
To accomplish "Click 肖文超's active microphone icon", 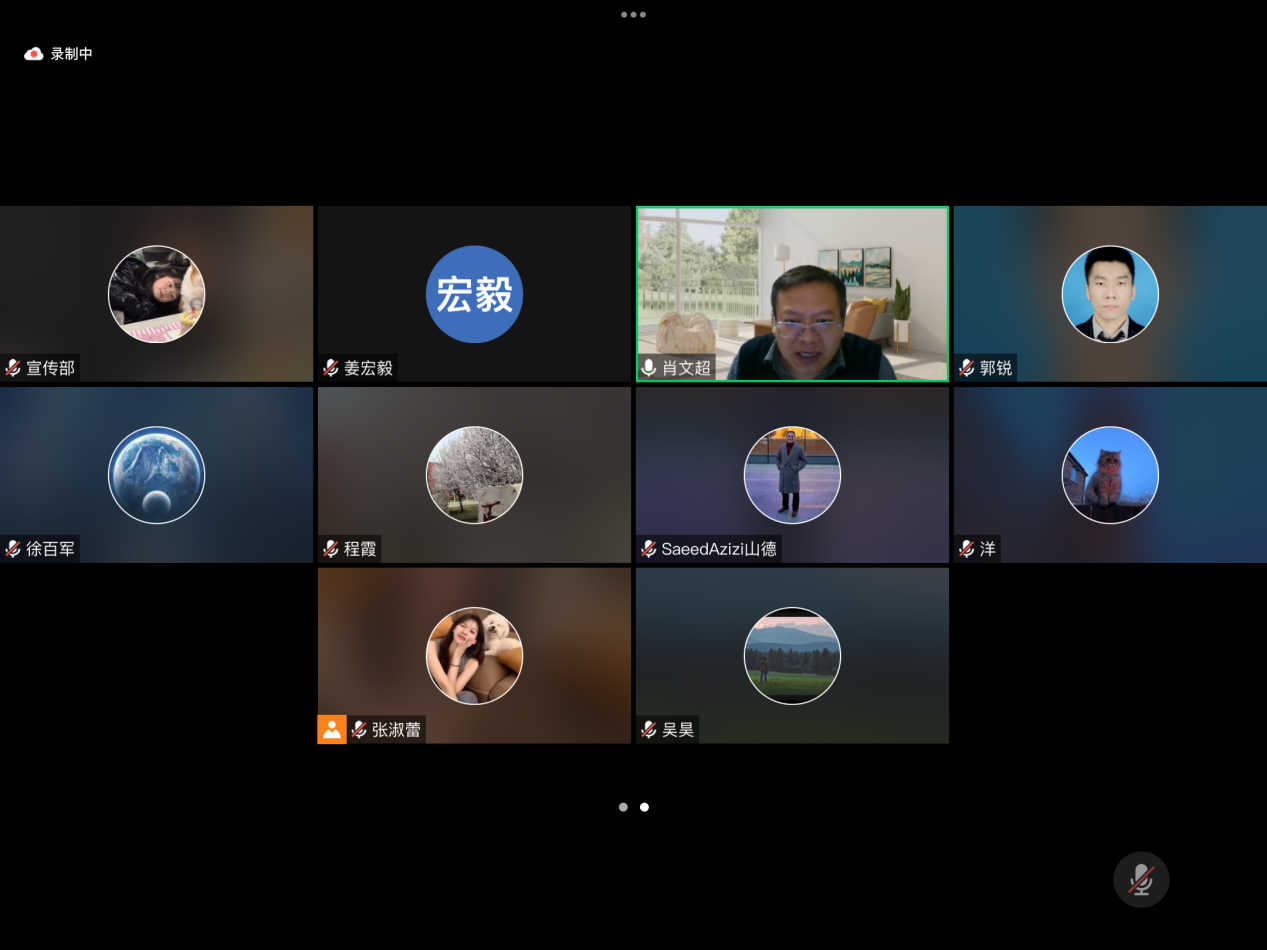I will click(649, 368).
